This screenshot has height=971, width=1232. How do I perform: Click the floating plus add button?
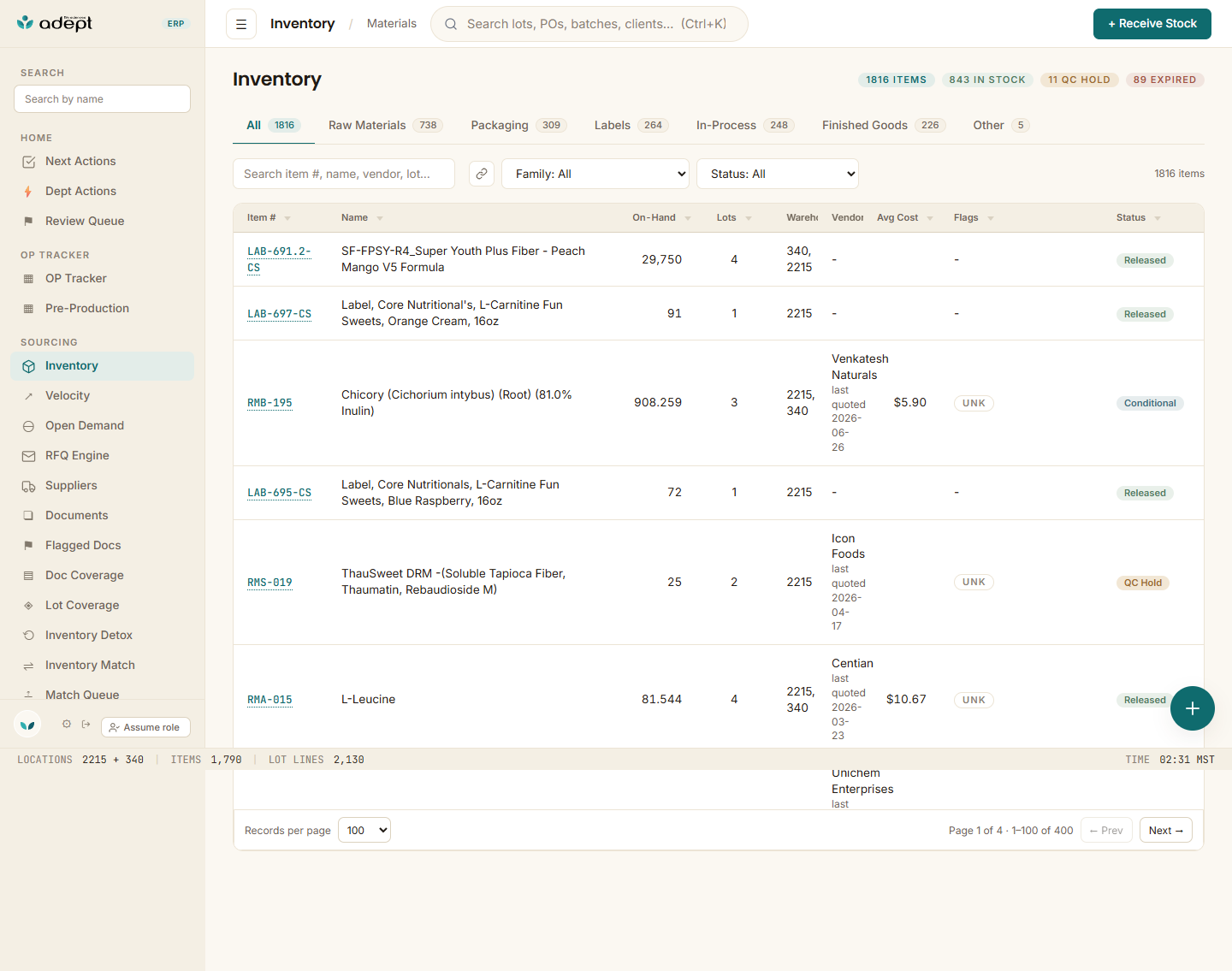[1193, 708]
